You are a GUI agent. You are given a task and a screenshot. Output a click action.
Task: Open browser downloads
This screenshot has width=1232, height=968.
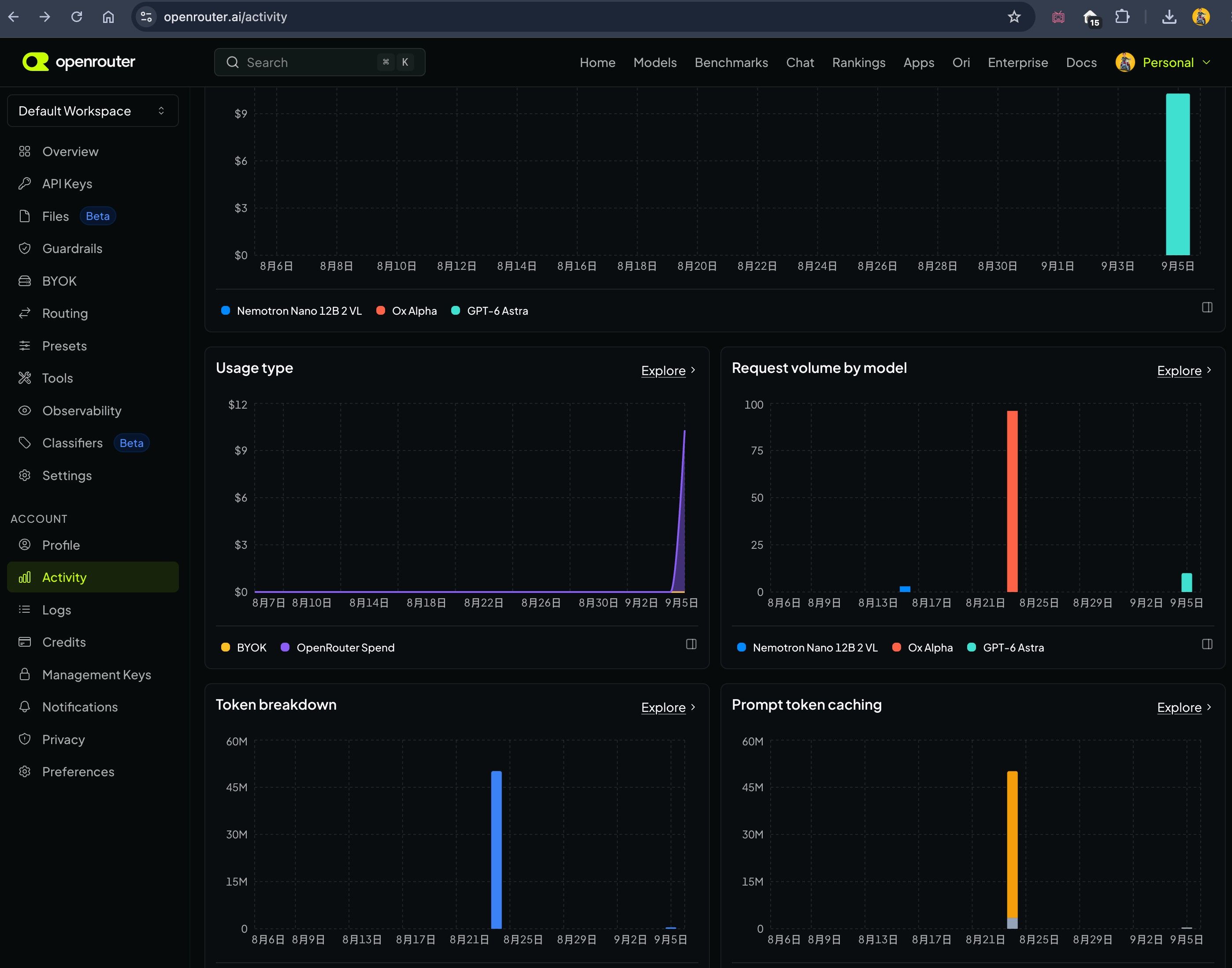(x=1169, y=17)
